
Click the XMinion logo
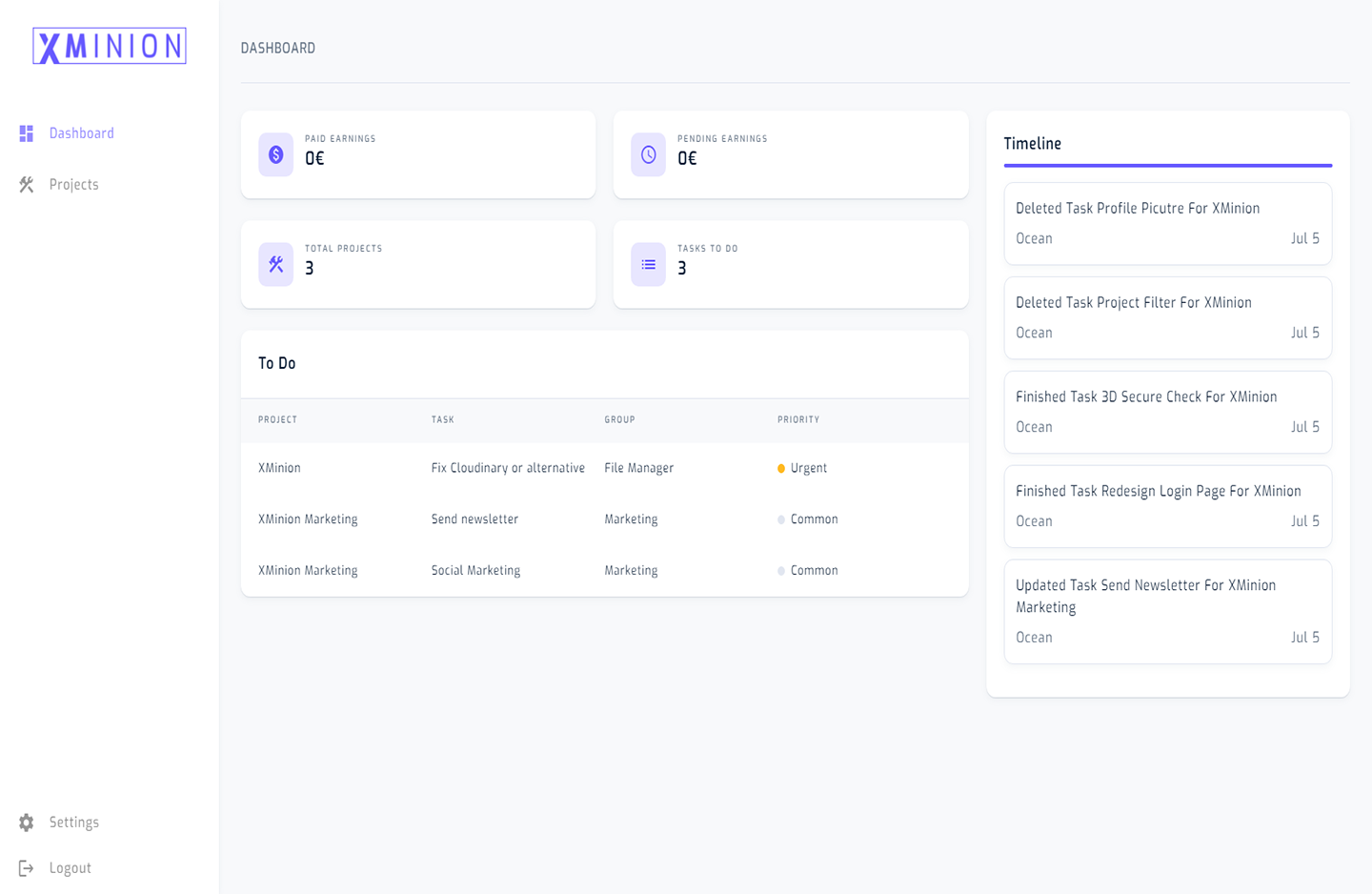coord(110,46)
